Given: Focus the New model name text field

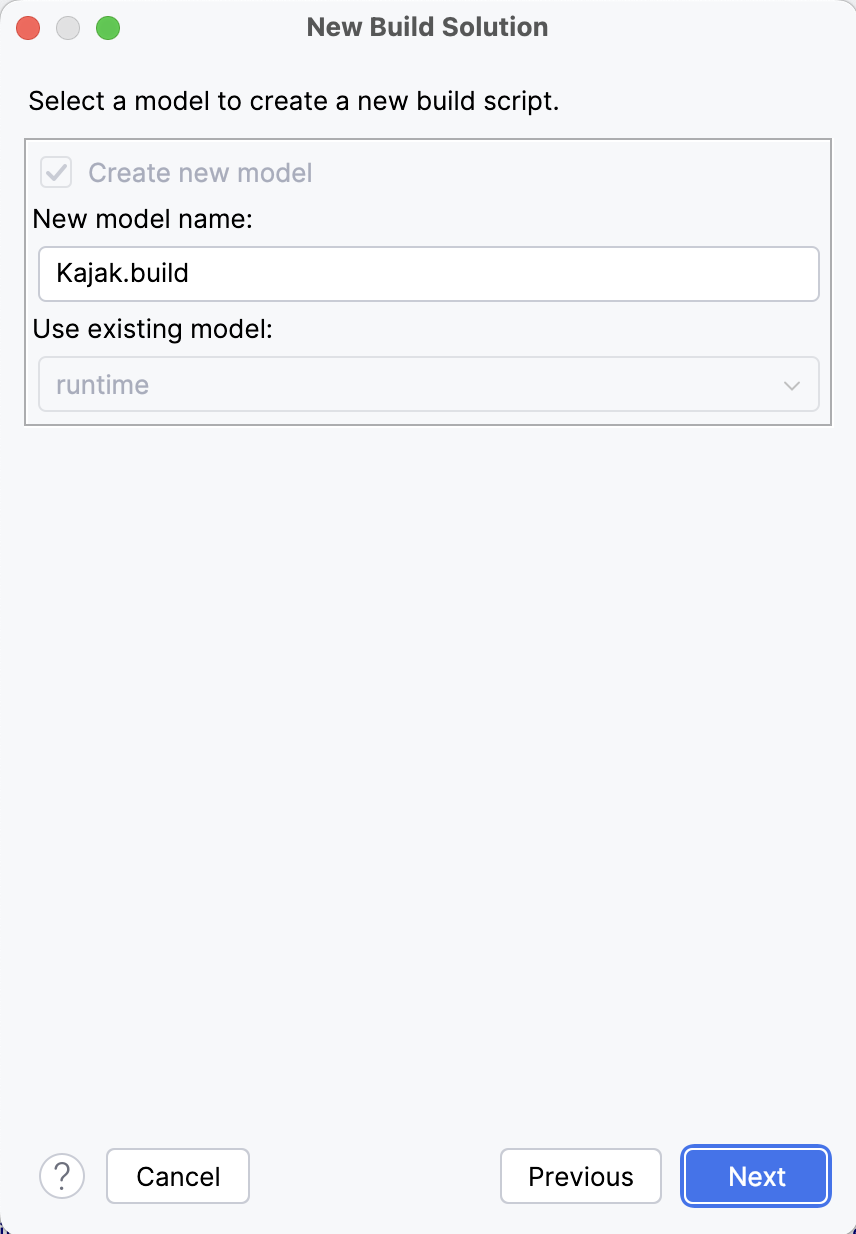Looking at the screenshot, I should (x=500, y=274).
